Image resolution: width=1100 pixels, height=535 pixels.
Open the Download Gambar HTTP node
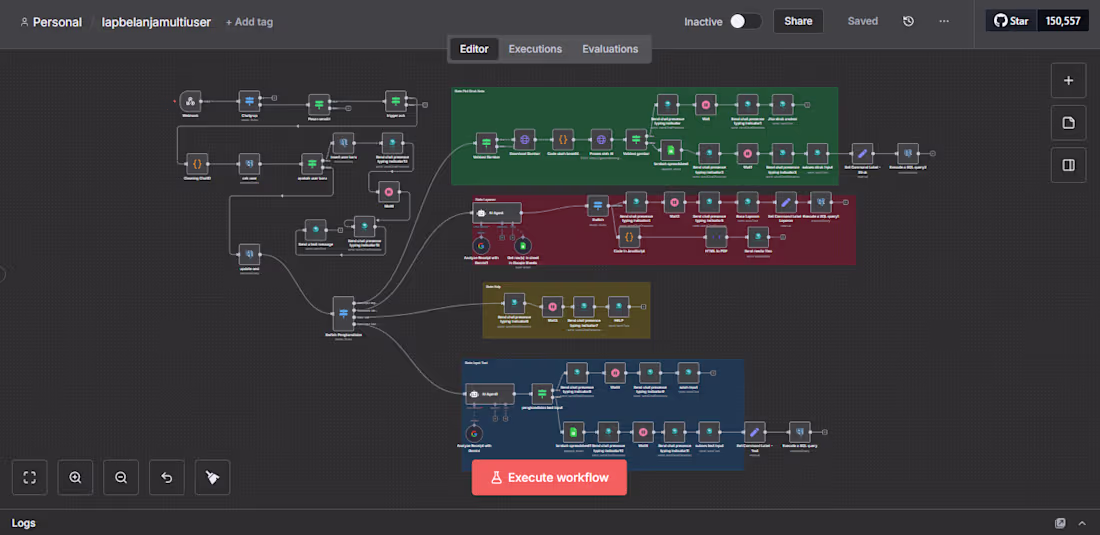pyautogui.click(x=524, y=140)
